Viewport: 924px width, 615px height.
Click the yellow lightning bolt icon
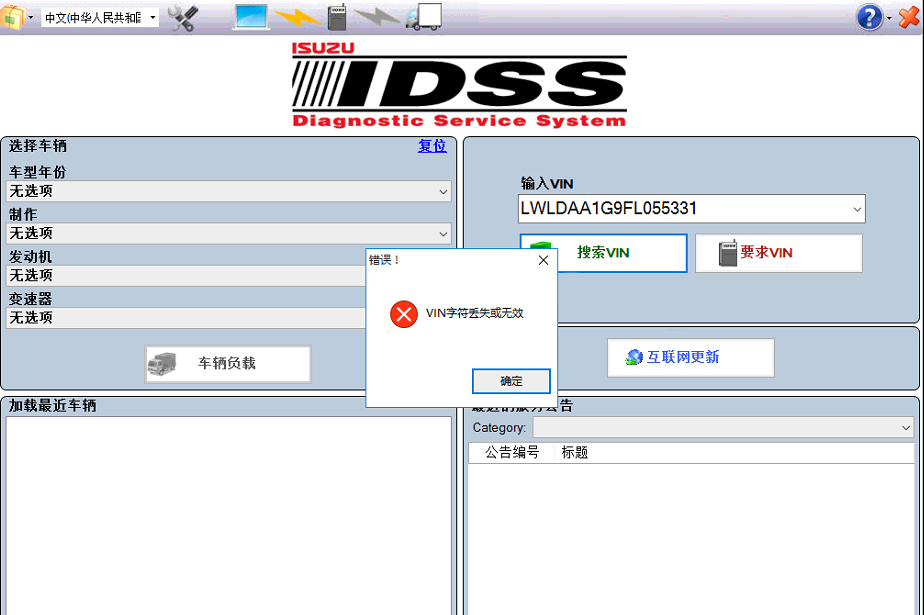click(297, 18)
